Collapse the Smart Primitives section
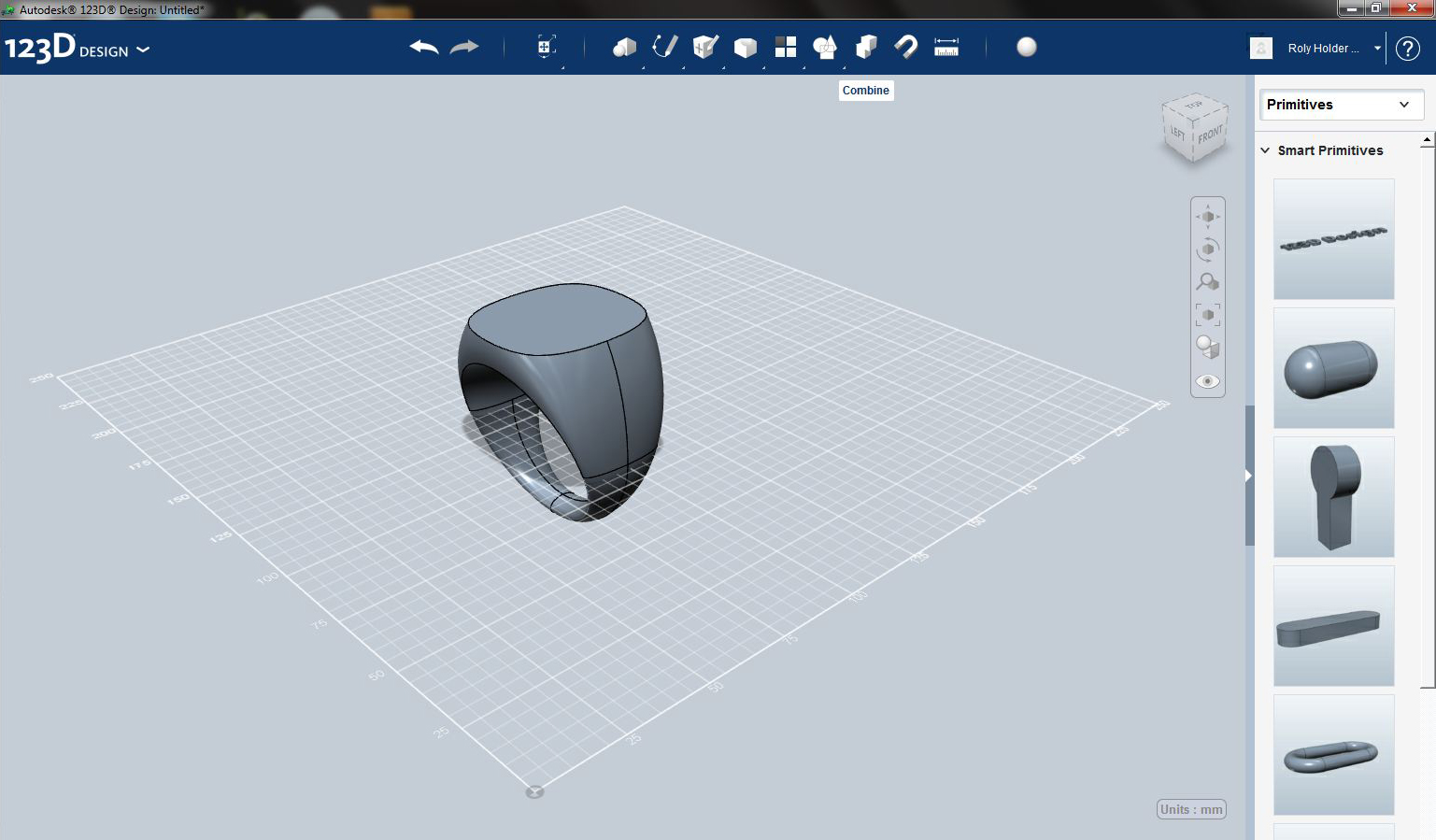The image size is (1436, 840). tap(1265, 150)
